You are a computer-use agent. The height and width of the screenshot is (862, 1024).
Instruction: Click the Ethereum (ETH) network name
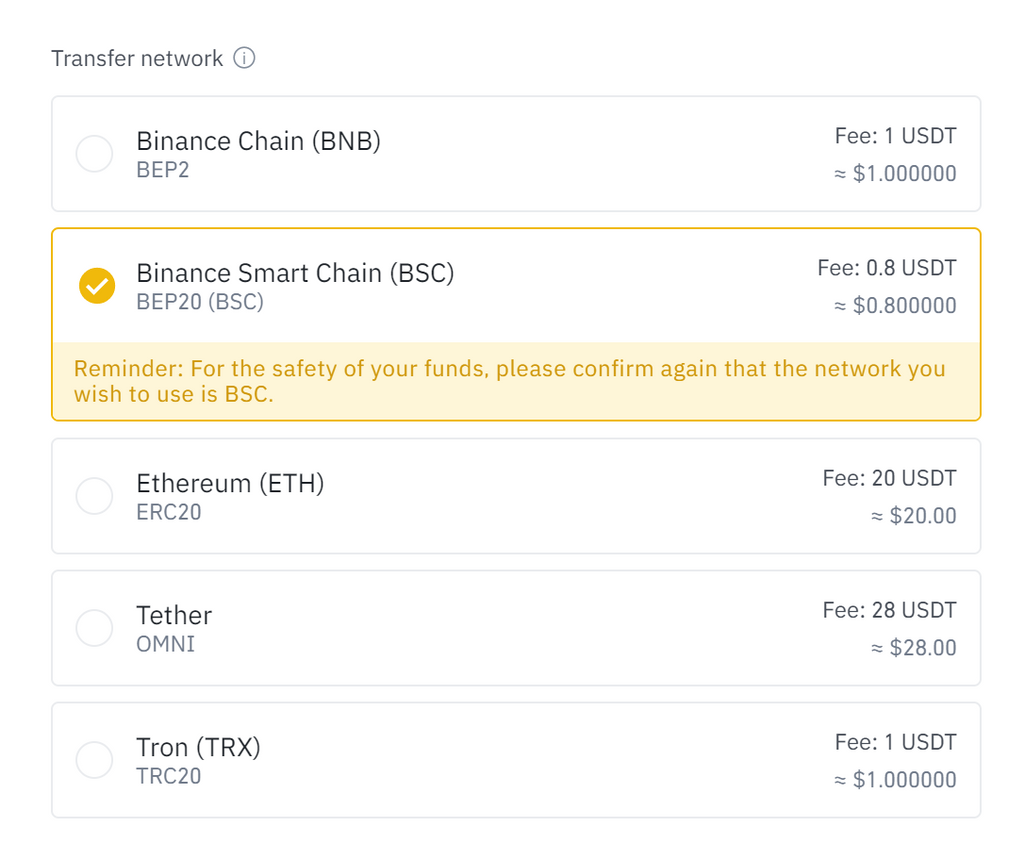click(231, 483)
